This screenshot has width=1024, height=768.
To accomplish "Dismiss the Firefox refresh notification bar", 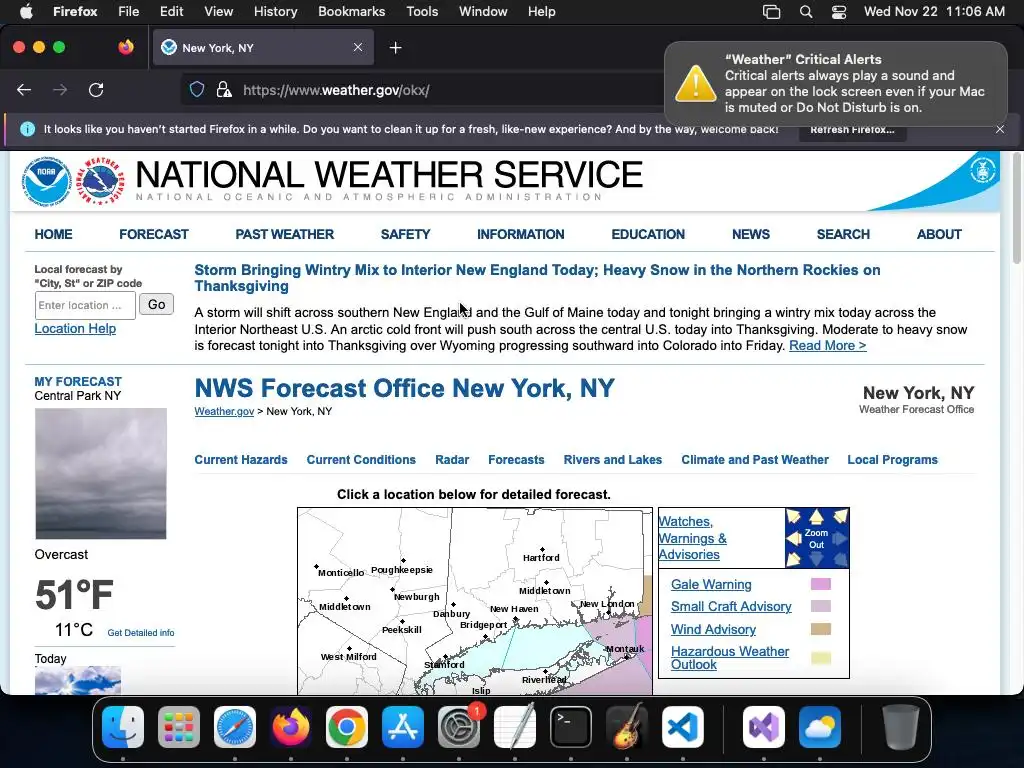I will 1000,129.
